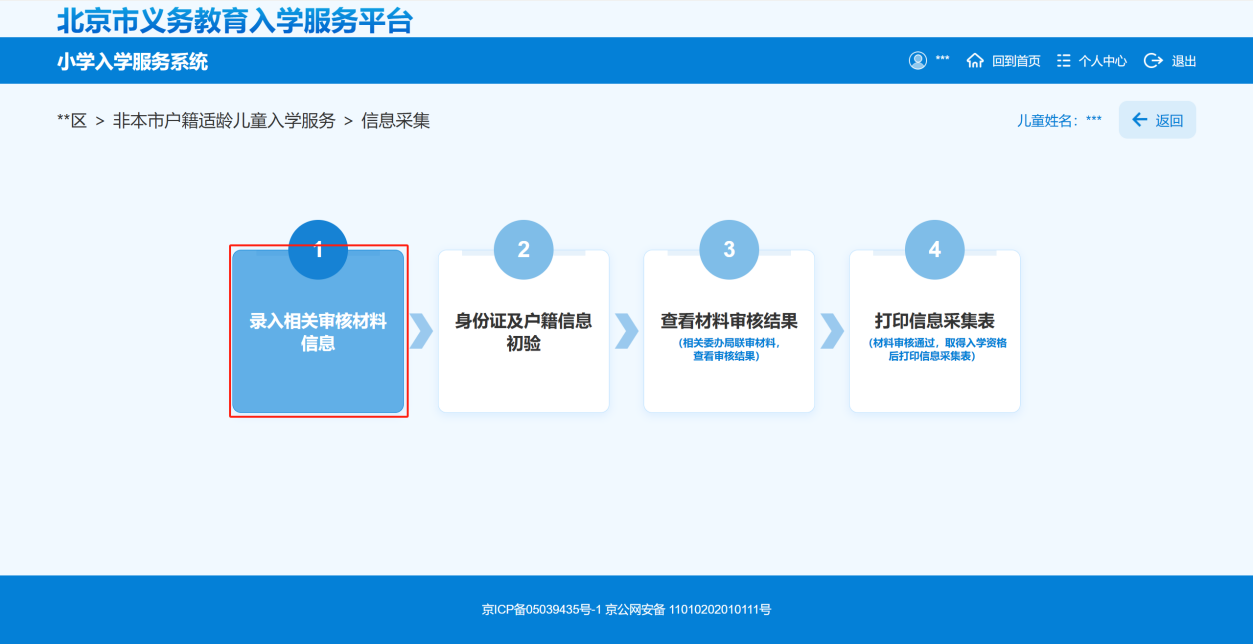Click the 信息采集 breadcrumb item
Screen dimensions: 1253x644
[396, 121]
